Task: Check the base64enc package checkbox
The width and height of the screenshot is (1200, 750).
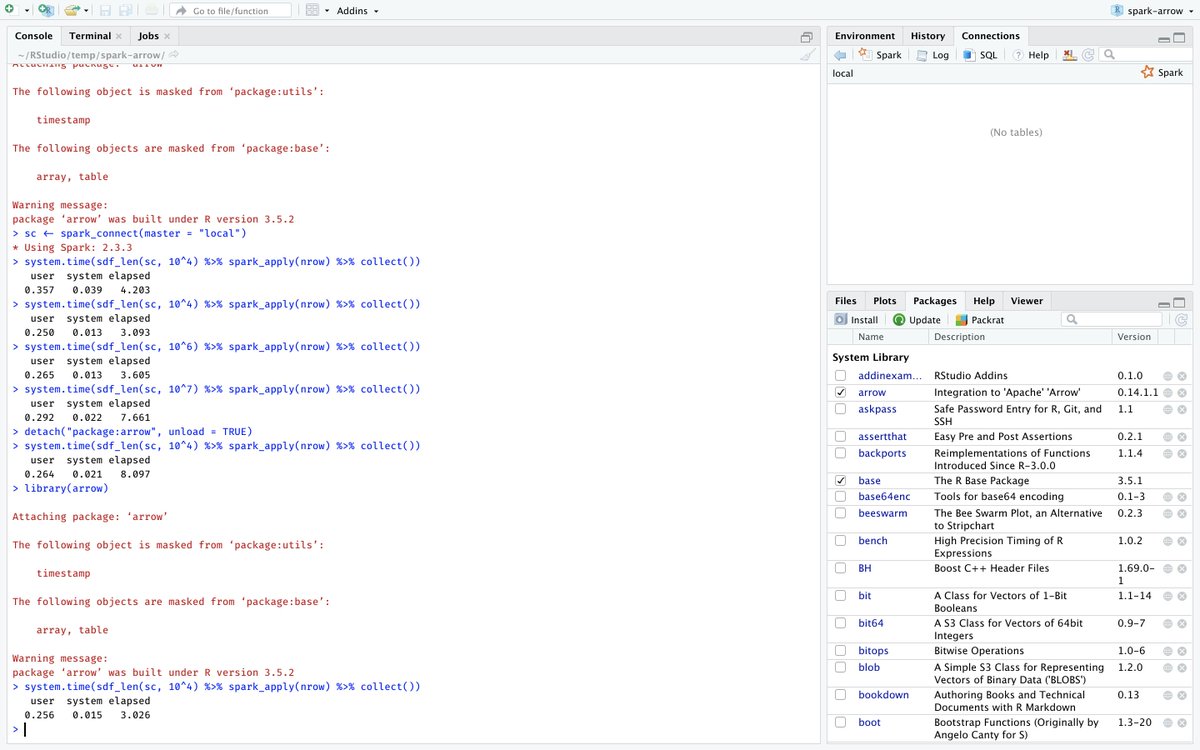Action: tap(840, 497)
